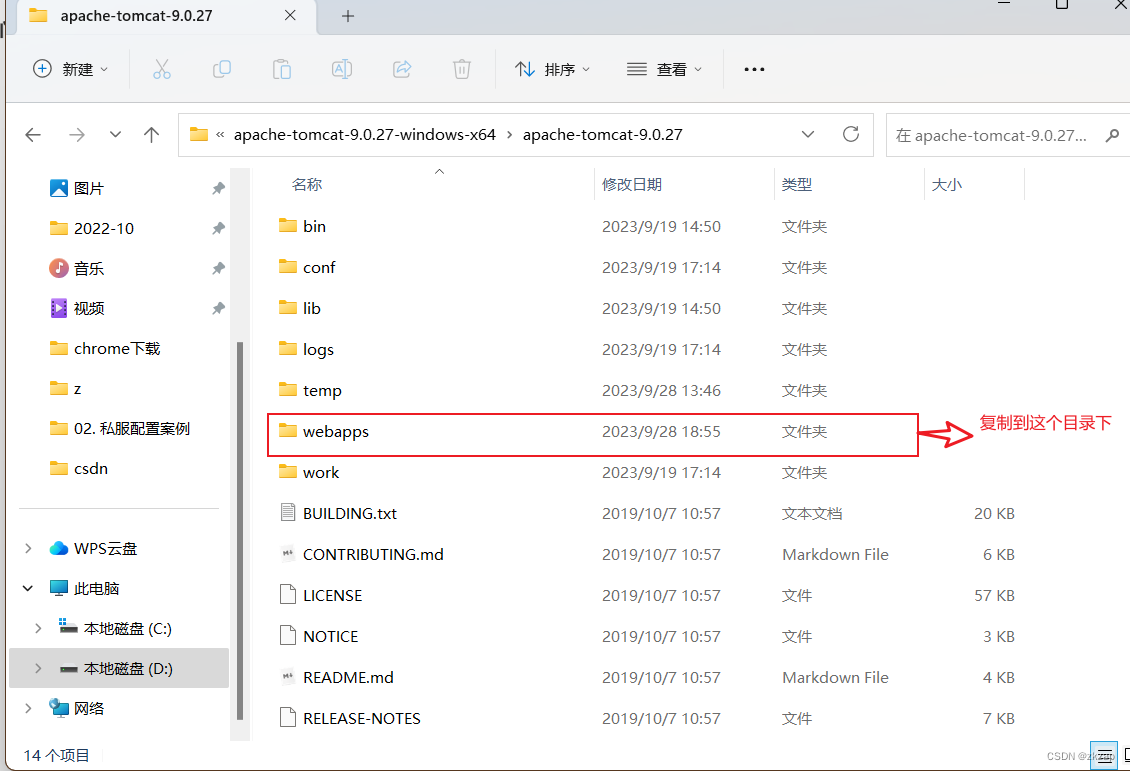Click apache-tomcat-9.0.27 breadcrumb segment

[602, 135]
